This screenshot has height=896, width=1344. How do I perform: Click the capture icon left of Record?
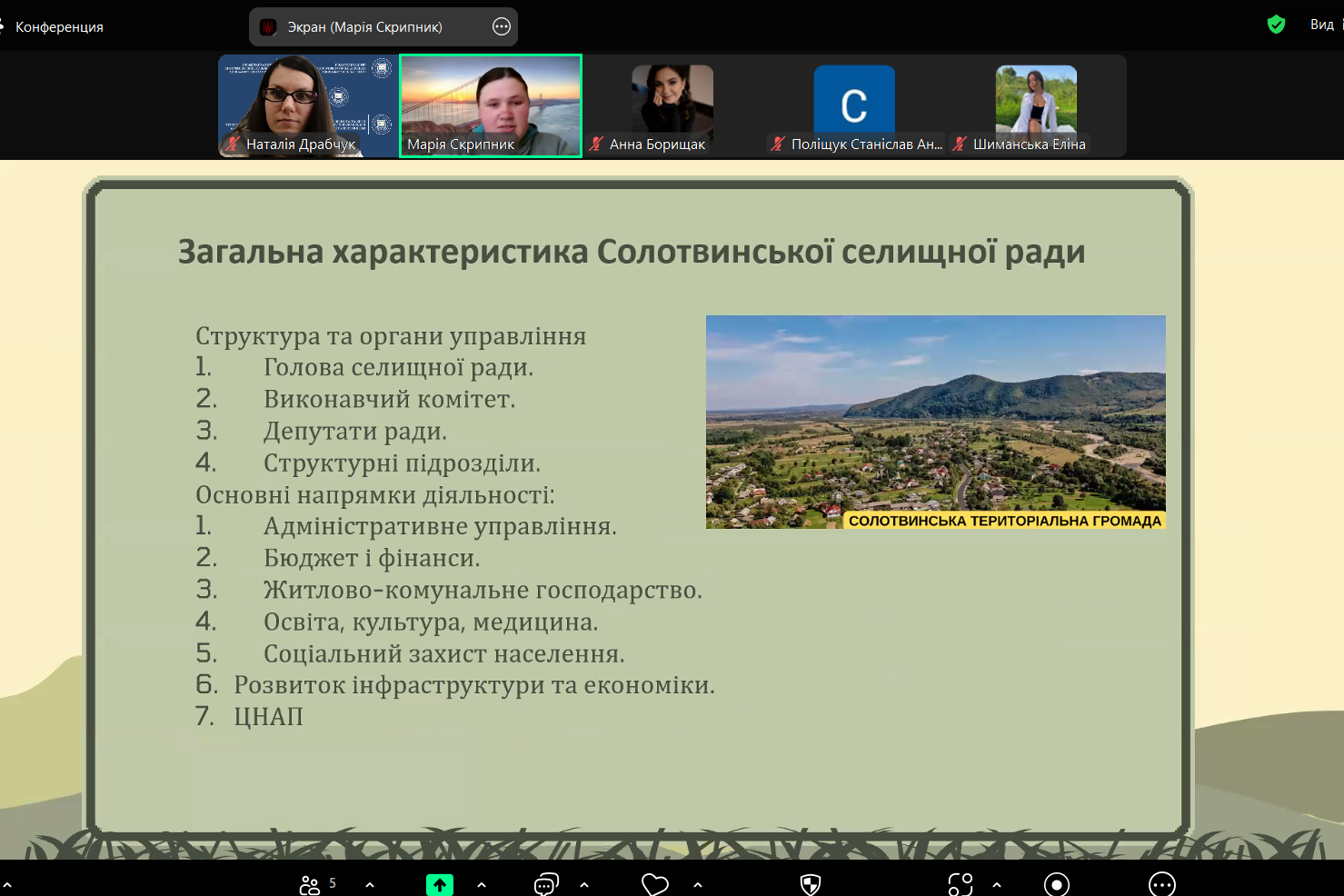click(961, 884)
